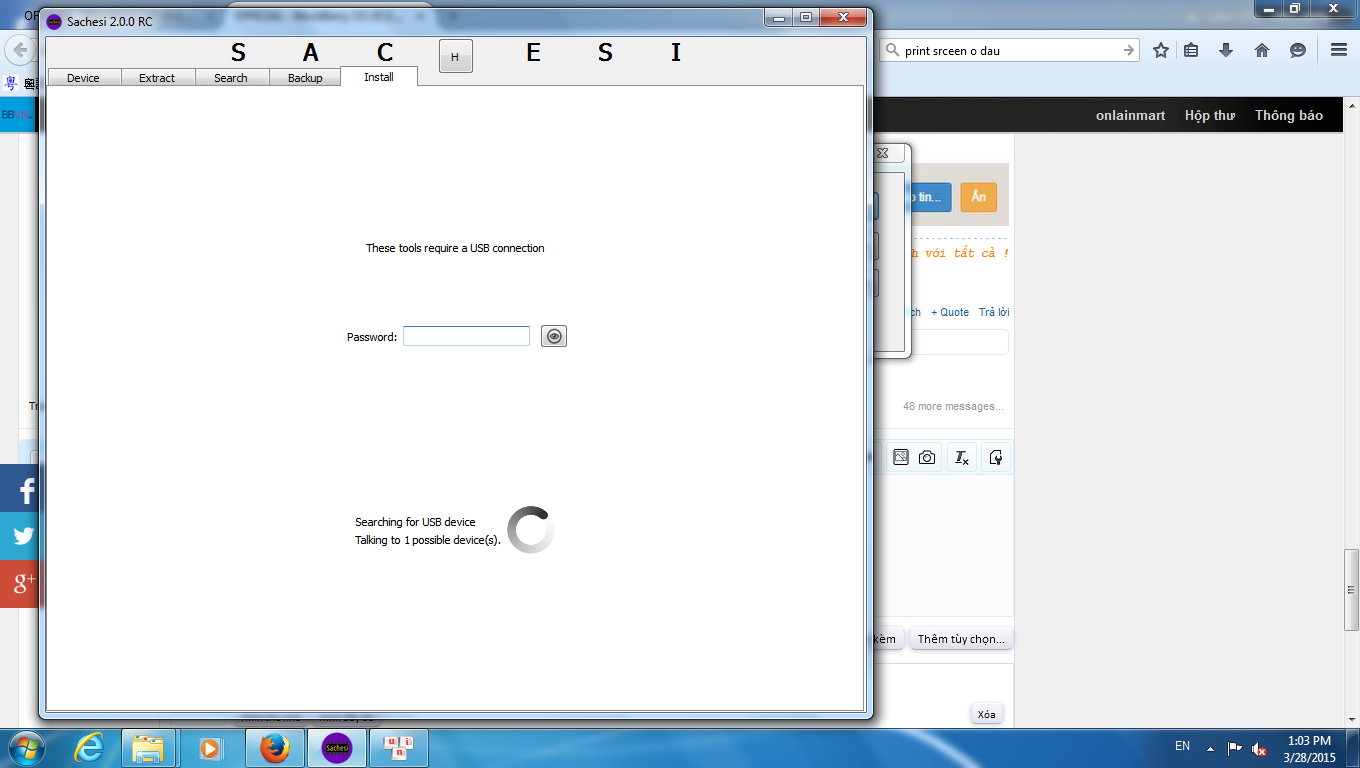Click the remove formatting Tx icon
Screen dimensions: 1360x768
coord(961,457)
